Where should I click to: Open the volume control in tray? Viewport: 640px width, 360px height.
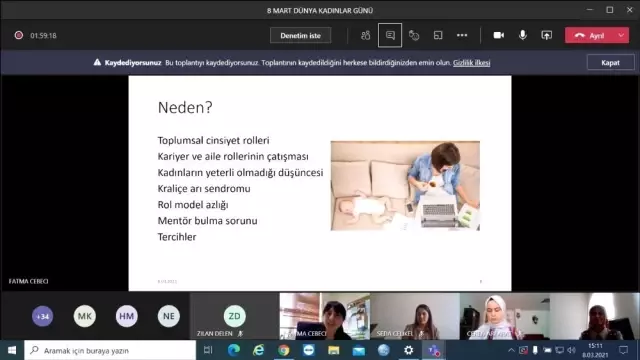click(x=571, y=350)
